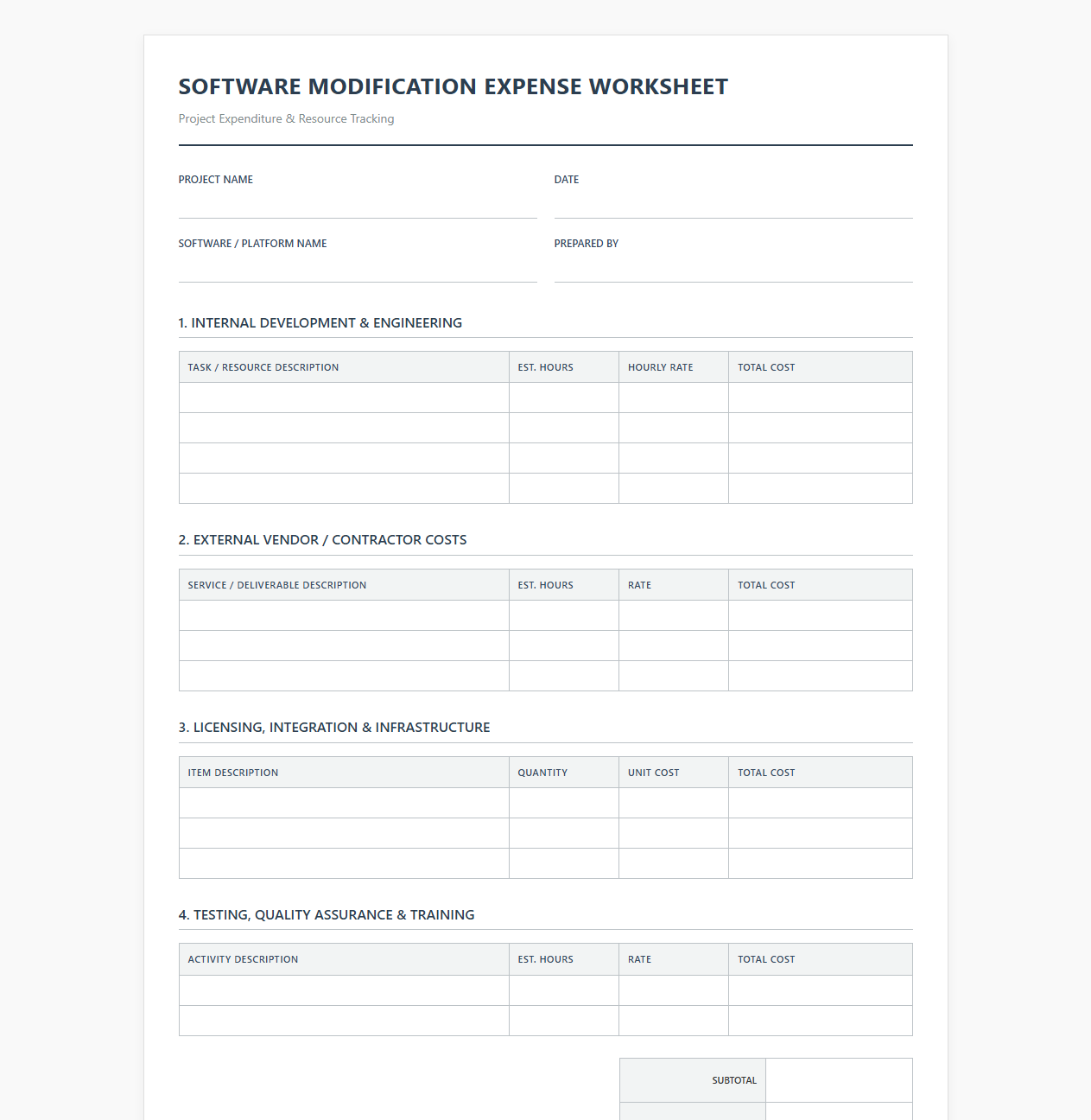Click last-row Total Cost cell in Testing table
Screen dimensions: 1091x1120
point(821,1021)
